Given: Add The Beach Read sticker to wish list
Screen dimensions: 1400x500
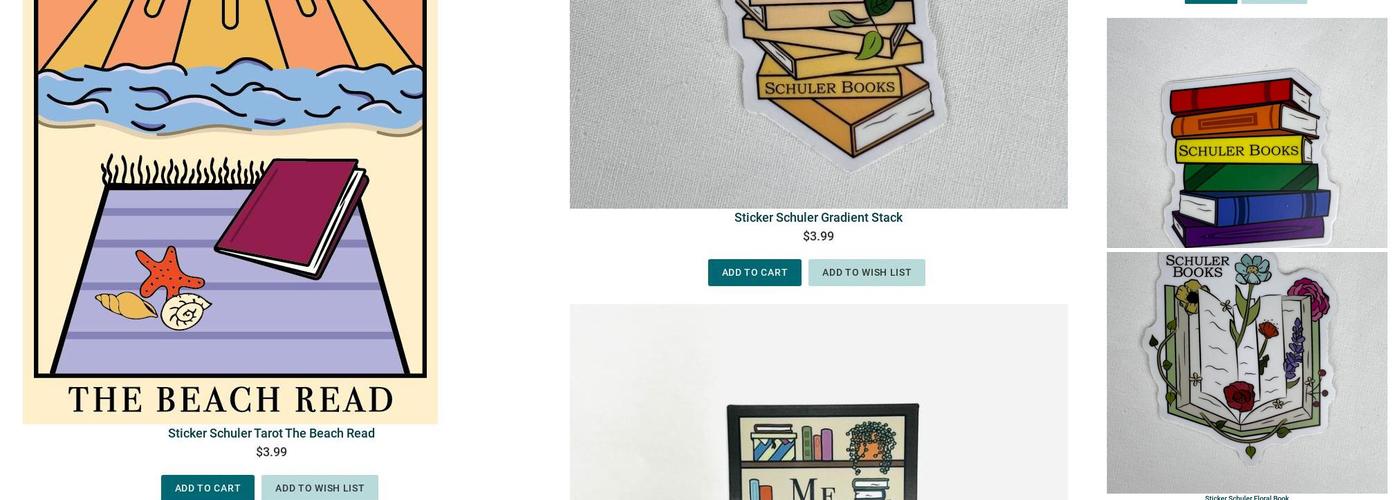Looking at the screenshot, I should (x=320, y=488).
